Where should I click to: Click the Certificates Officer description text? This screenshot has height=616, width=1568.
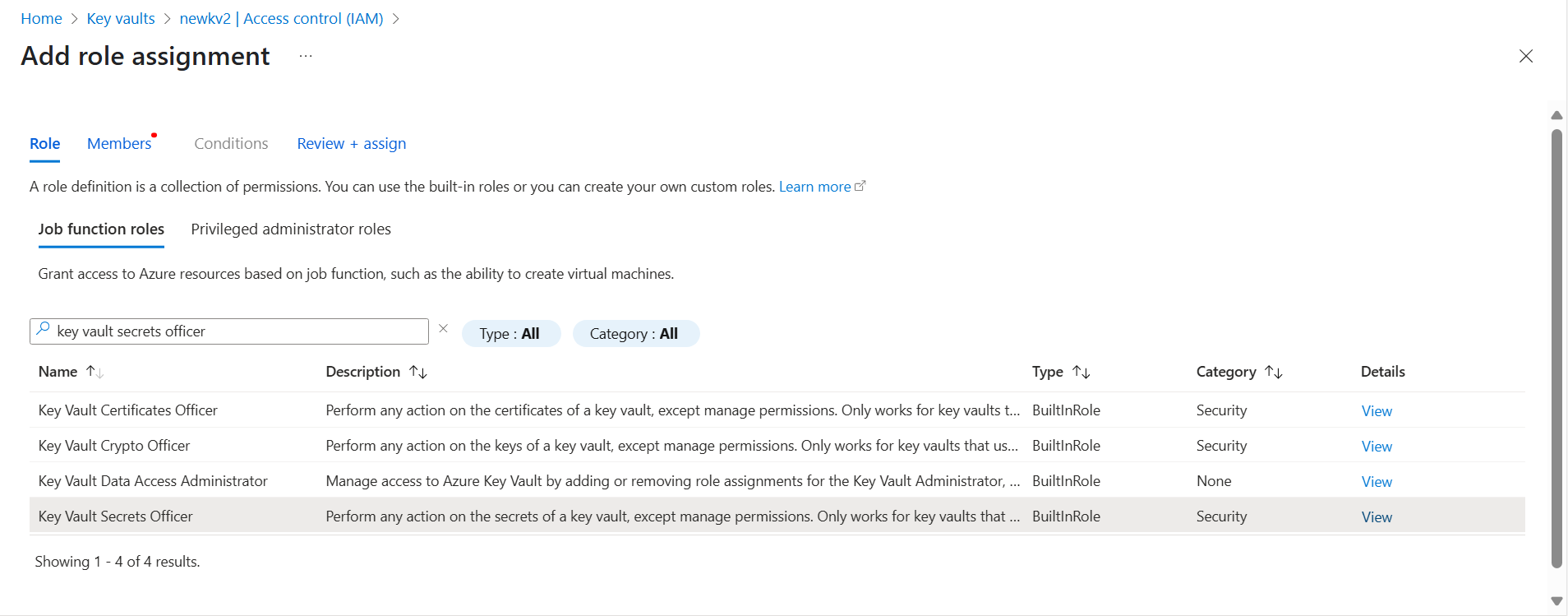(672, 410)
